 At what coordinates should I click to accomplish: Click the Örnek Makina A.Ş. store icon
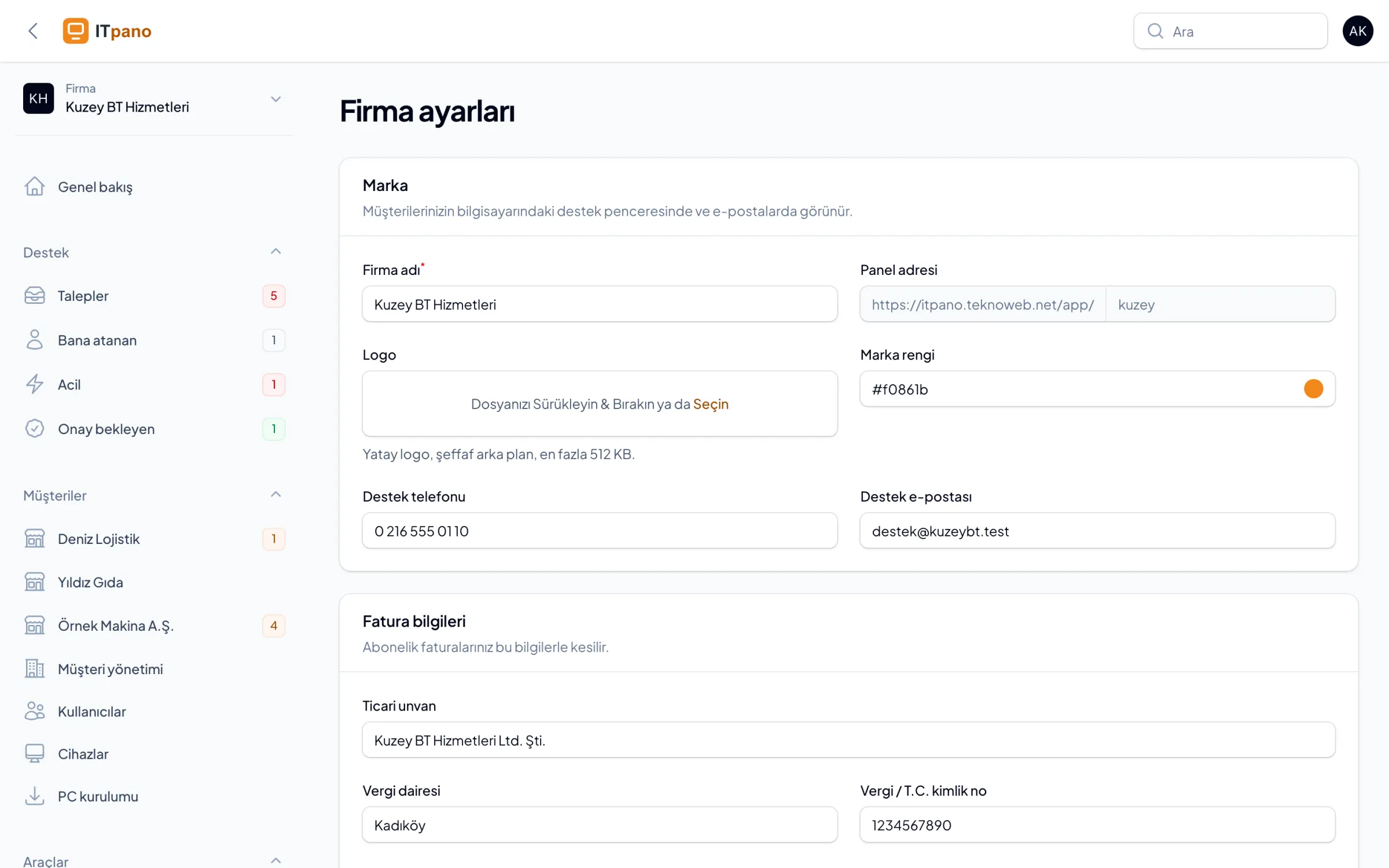point(35,625)
